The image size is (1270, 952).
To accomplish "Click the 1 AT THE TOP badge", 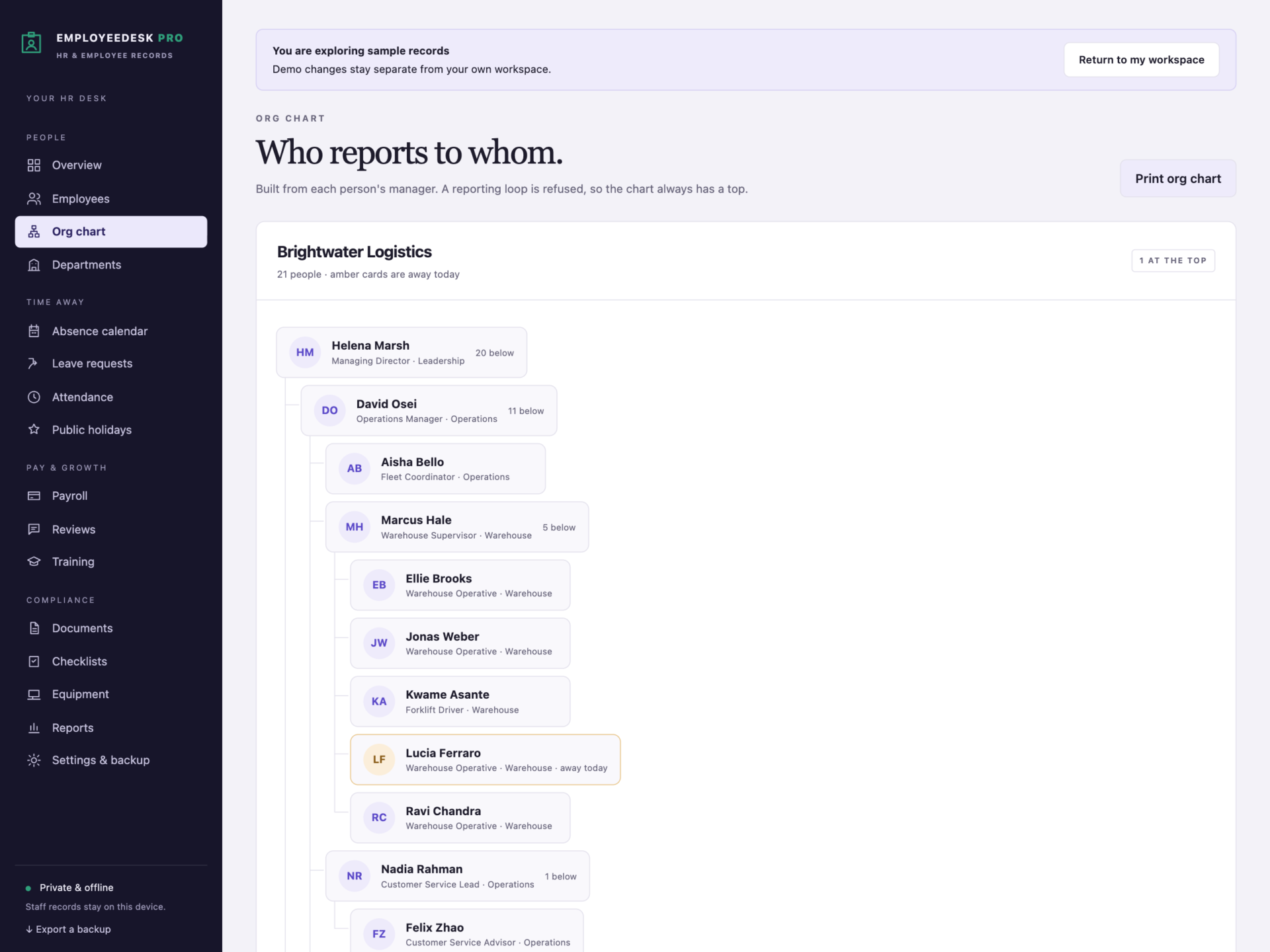I will pyautogui.click(x=1173, y=260).
